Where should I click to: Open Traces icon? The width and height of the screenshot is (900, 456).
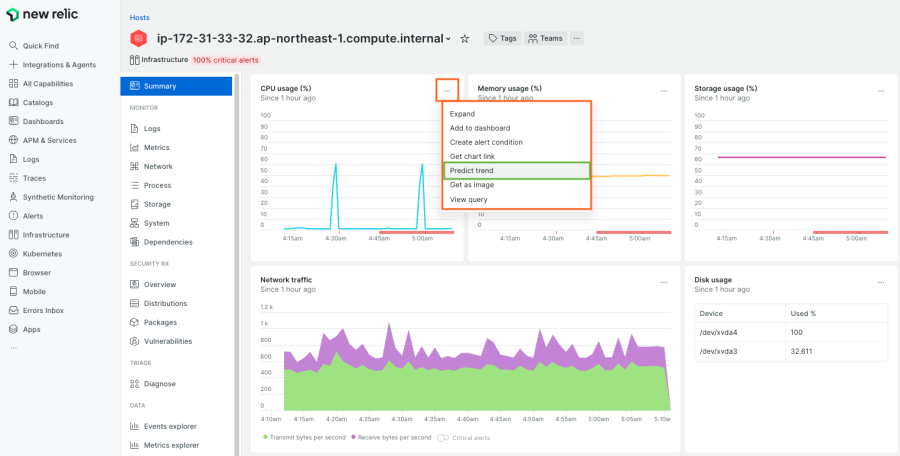click(x=13, y=178)
